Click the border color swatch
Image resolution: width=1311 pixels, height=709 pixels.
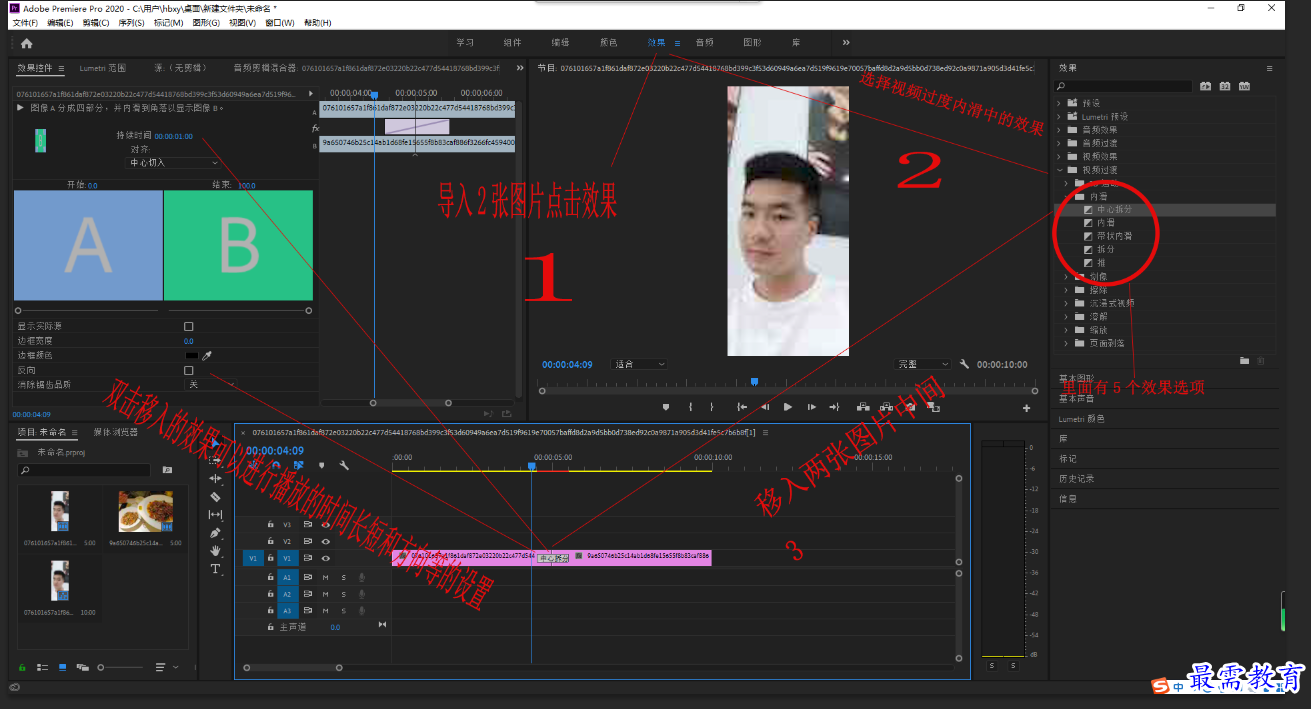click(191, 355)
